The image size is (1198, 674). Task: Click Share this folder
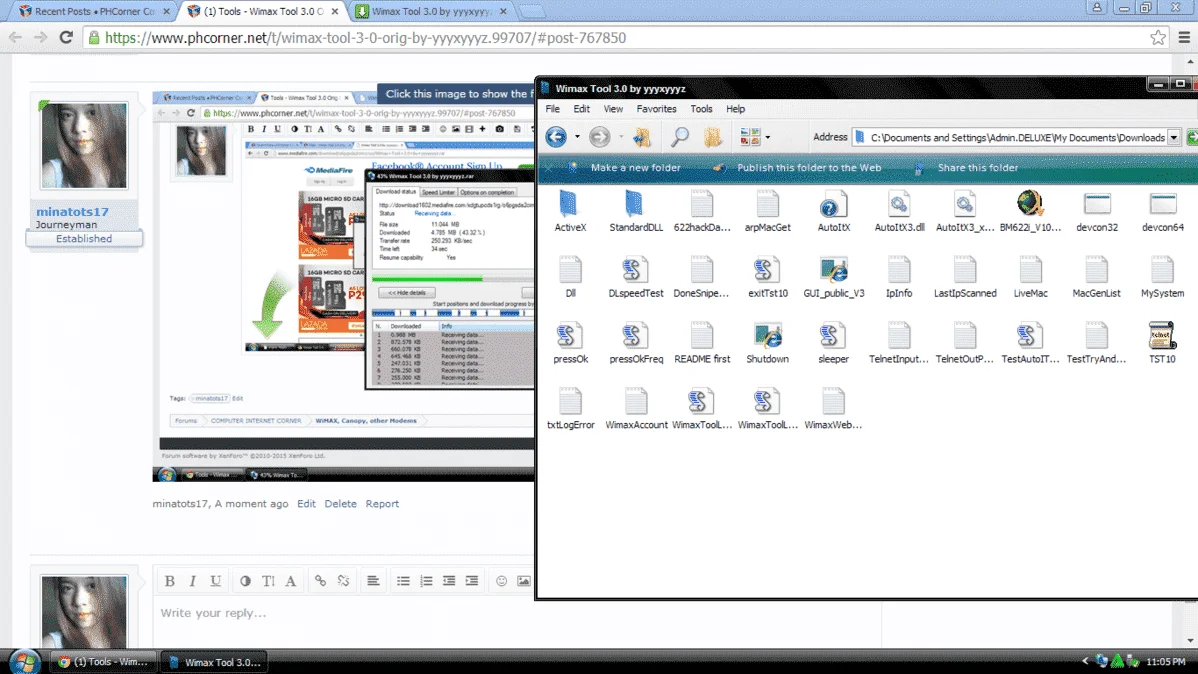tap(977, 168)
